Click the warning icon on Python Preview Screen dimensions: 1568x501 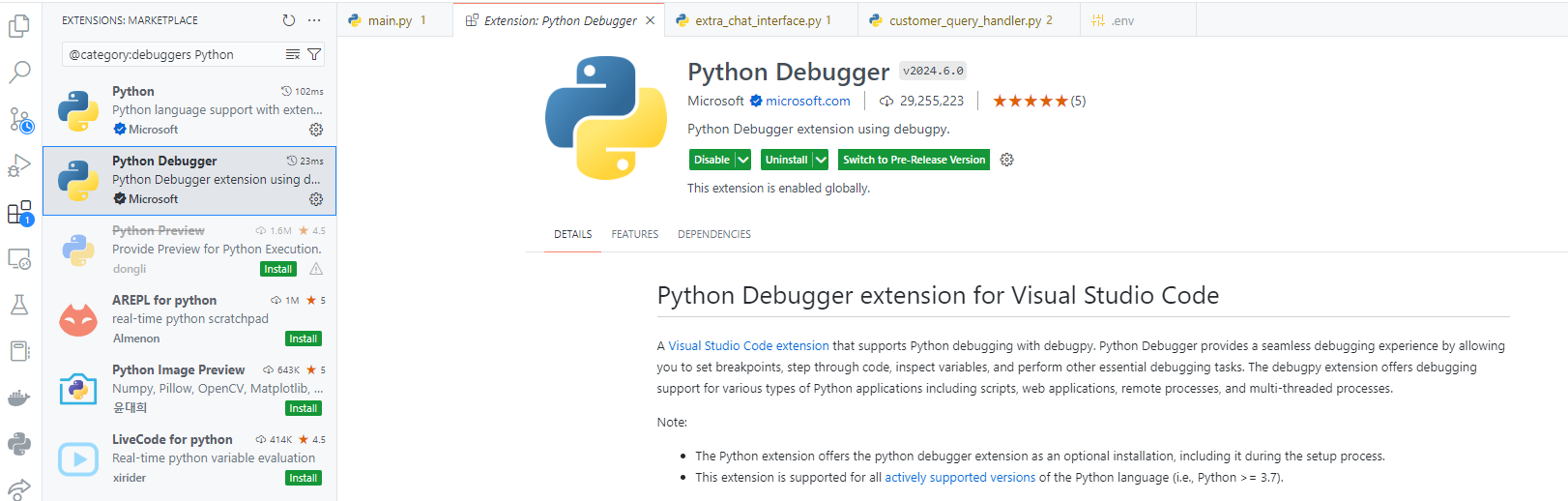pos(316,269)
